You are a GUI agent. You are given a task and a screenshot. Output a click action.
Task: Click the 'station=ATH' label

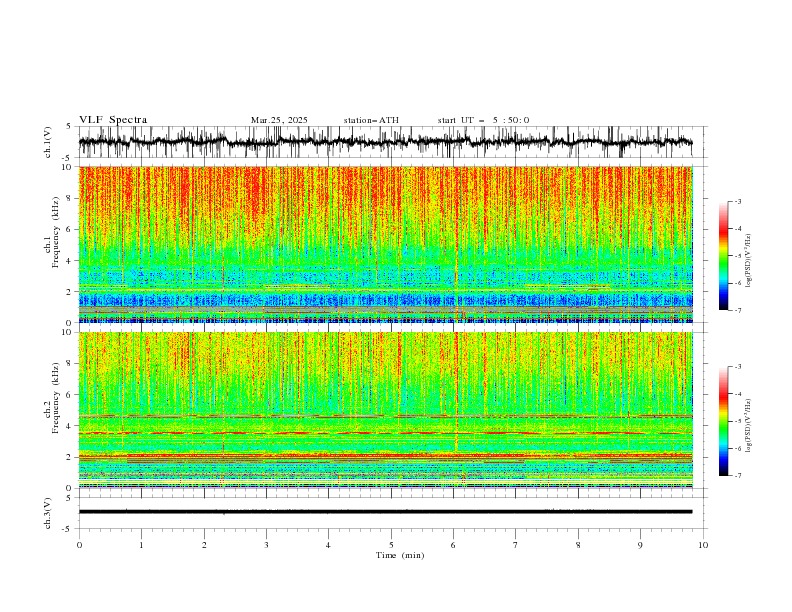pyautogui.click(x=371, y=120)
